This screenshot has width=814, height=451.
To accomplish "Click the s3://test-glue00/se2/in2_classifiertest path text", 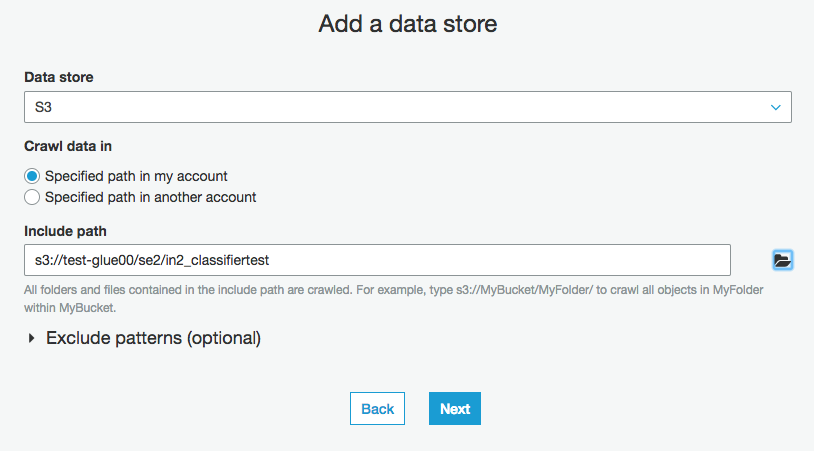I will [152, 260].
